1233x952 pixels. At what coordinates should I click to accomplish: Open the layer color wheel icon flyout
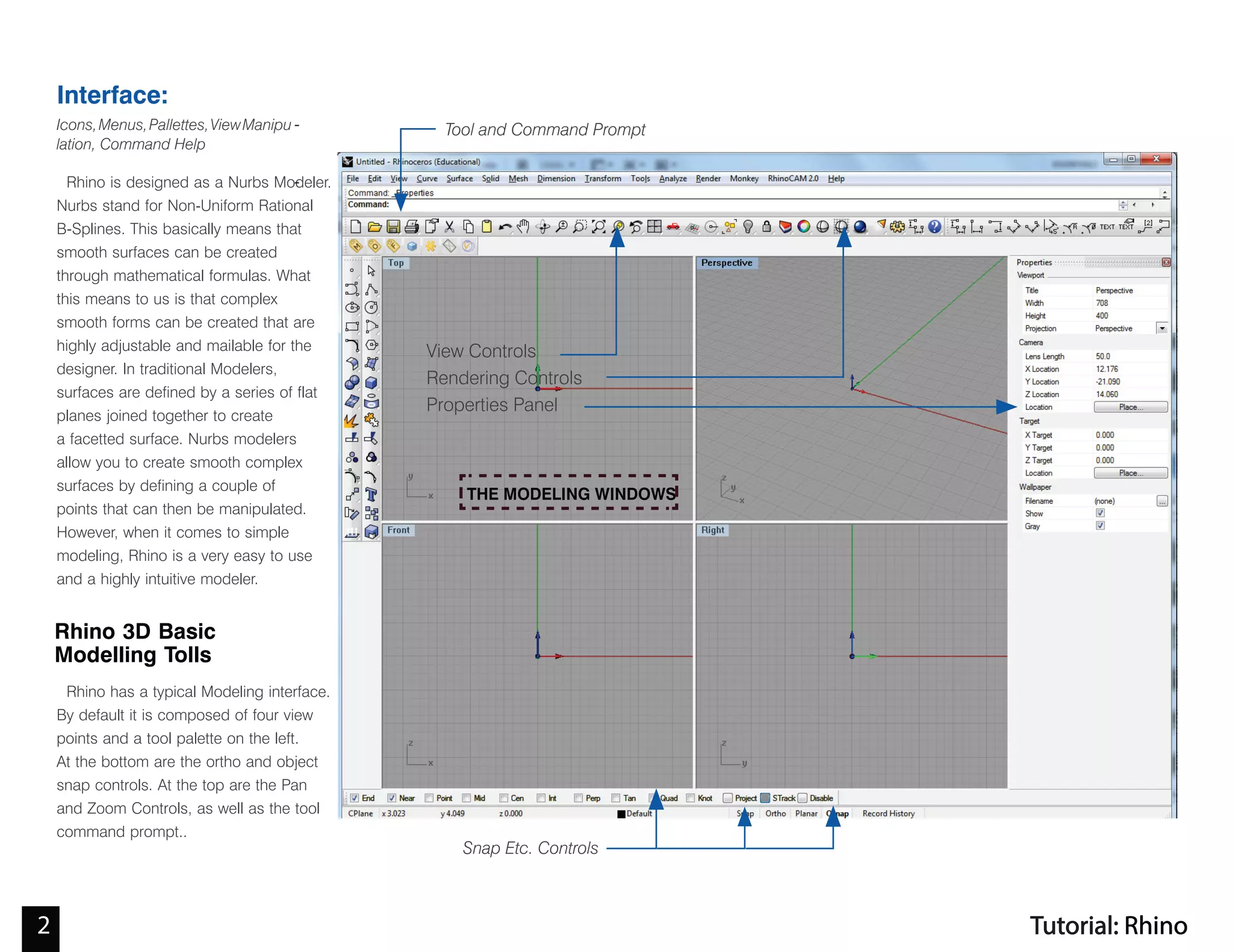click(x=804, y=227)
